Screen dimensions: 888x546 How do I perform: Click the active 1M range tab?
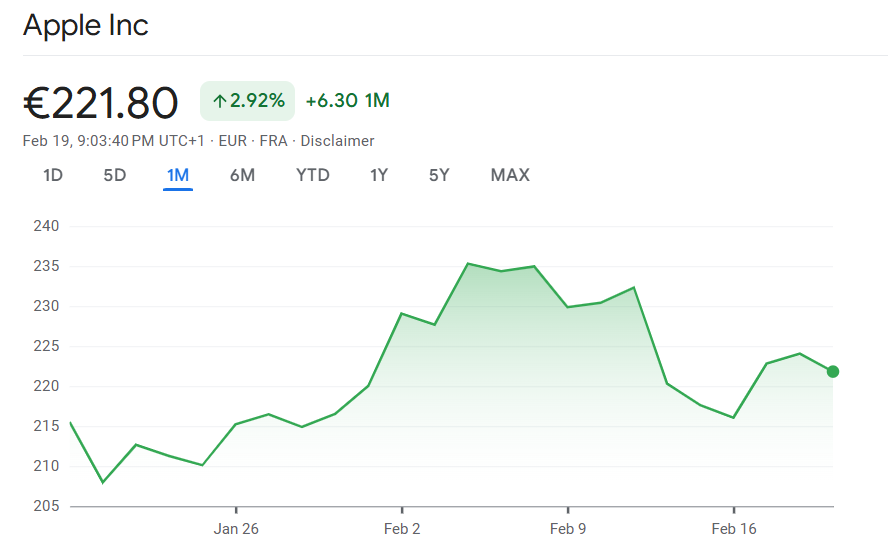pyautogui.click(x=178, y=176)
